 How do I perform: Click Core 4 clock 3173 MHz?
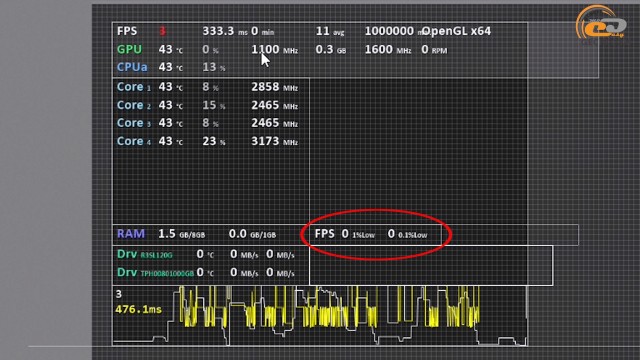(x=274, y=141)
